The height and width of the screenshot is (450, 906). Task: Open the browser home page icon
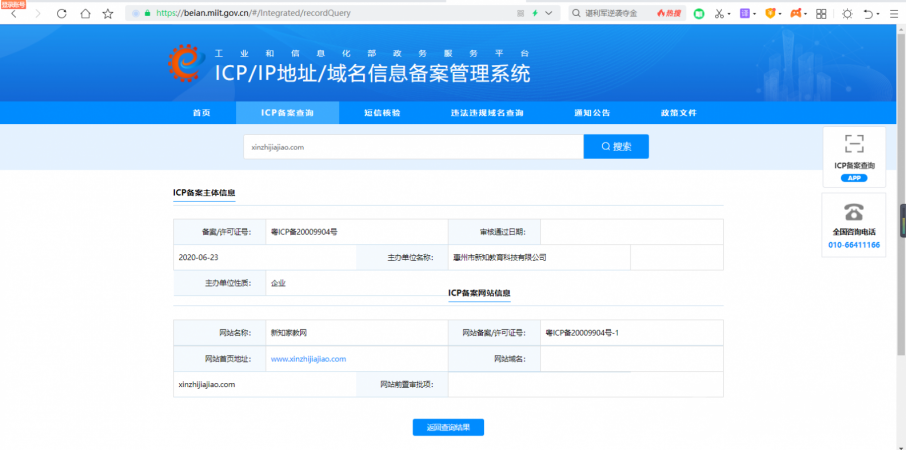tap(85, 13)
